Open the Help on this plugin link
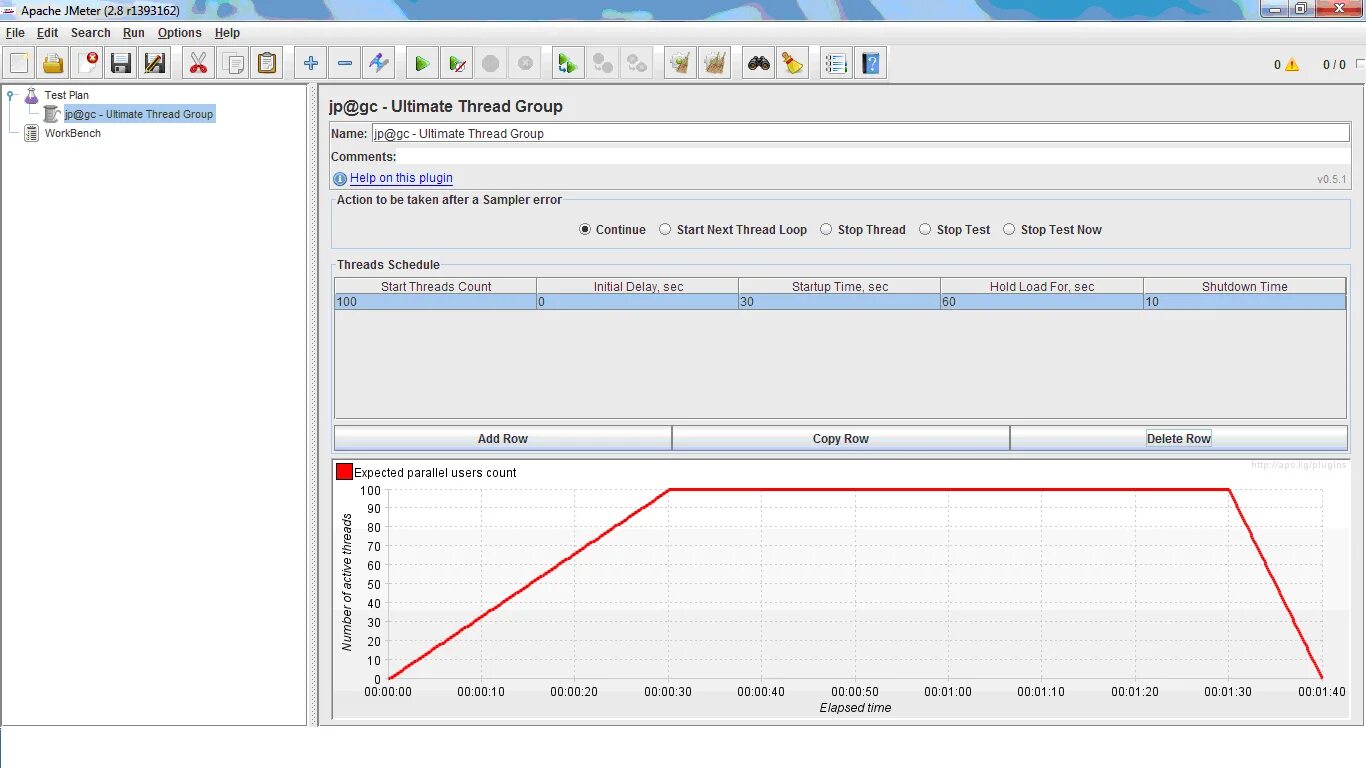The width and height of the screenshot is (1366, 768). [x=401, y=178]
